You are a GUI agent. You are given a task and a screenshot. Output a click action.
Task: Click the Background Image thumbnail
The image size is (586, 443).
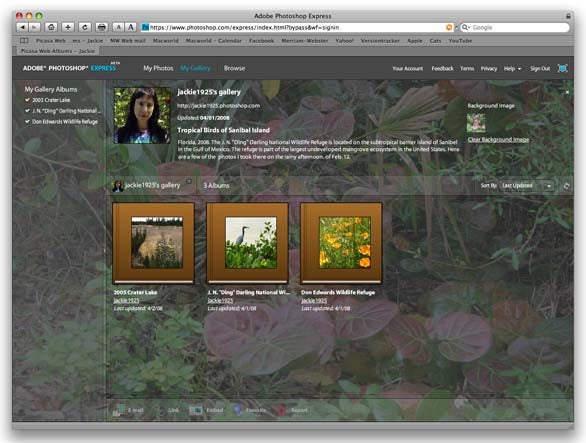pos(476,123)
